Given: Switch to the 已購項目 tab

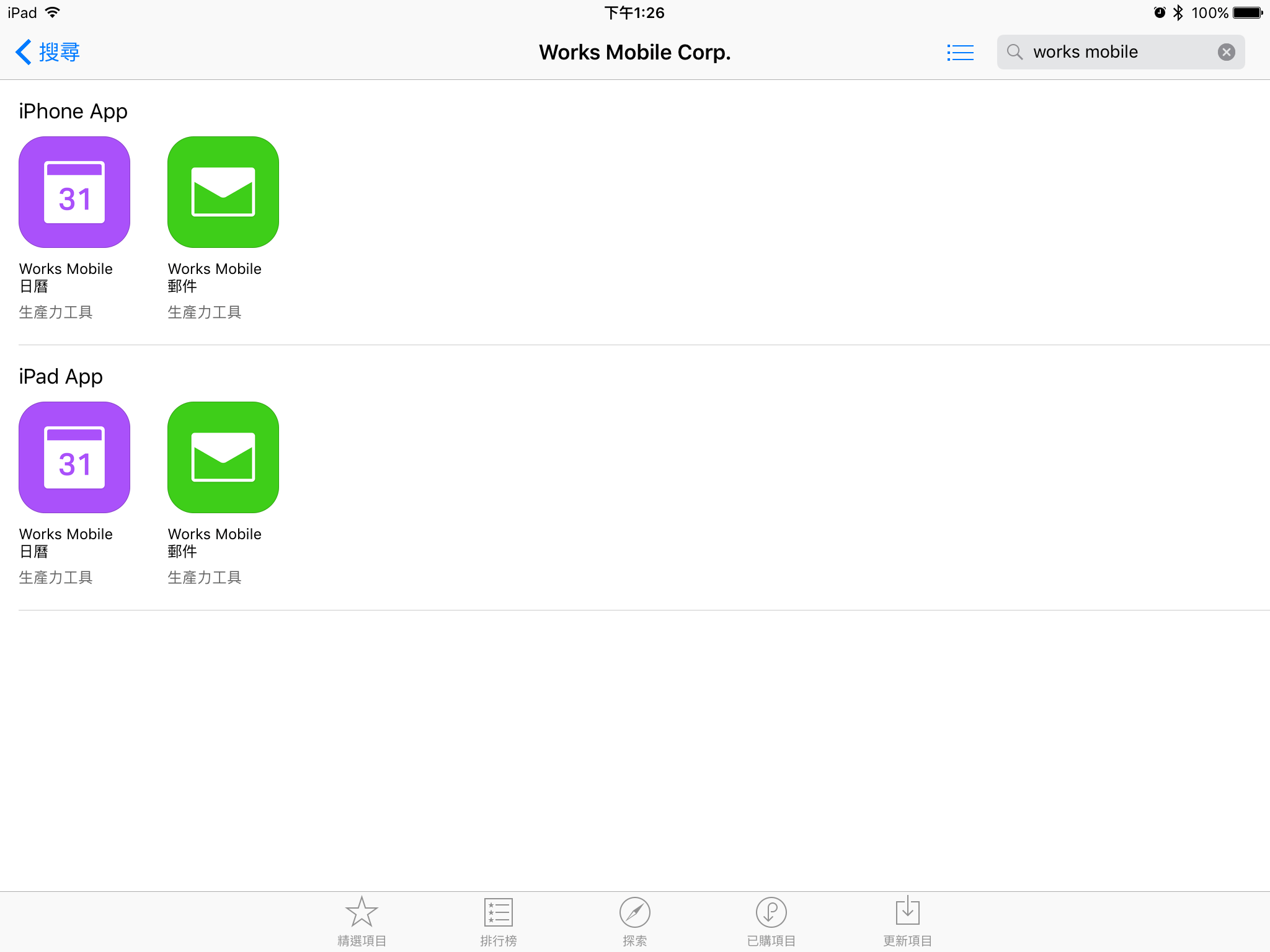Looking at the screenshot, I should coord(771,922).
